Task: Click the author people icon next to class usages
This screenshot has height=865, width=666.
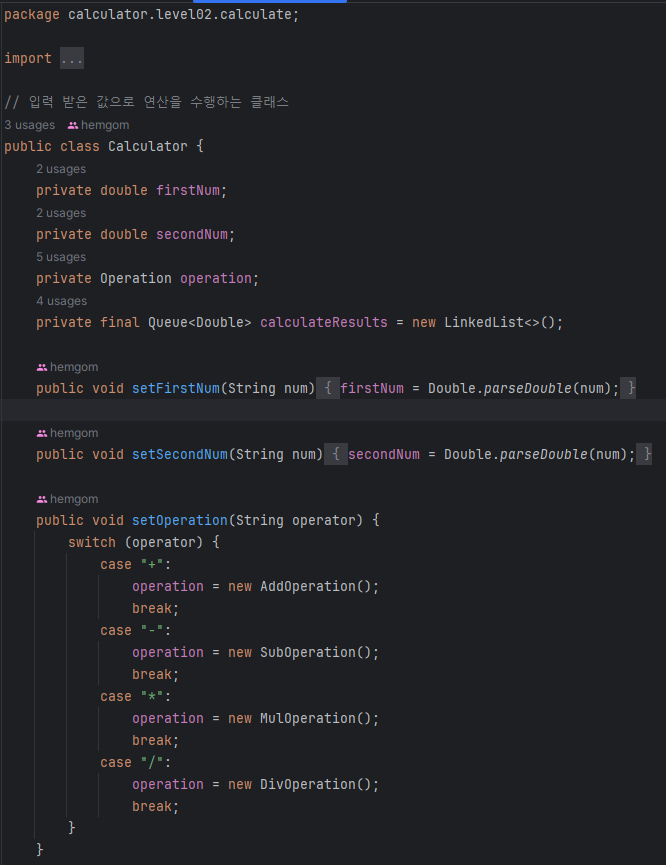Action: 73,126
